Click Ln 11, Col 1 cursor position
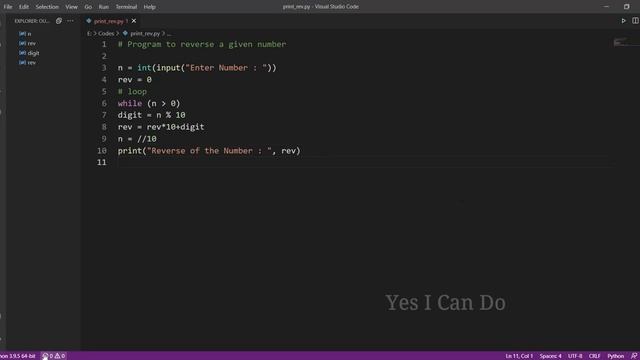640x360 pixels. pyautogui.click(x=519, y=356)
